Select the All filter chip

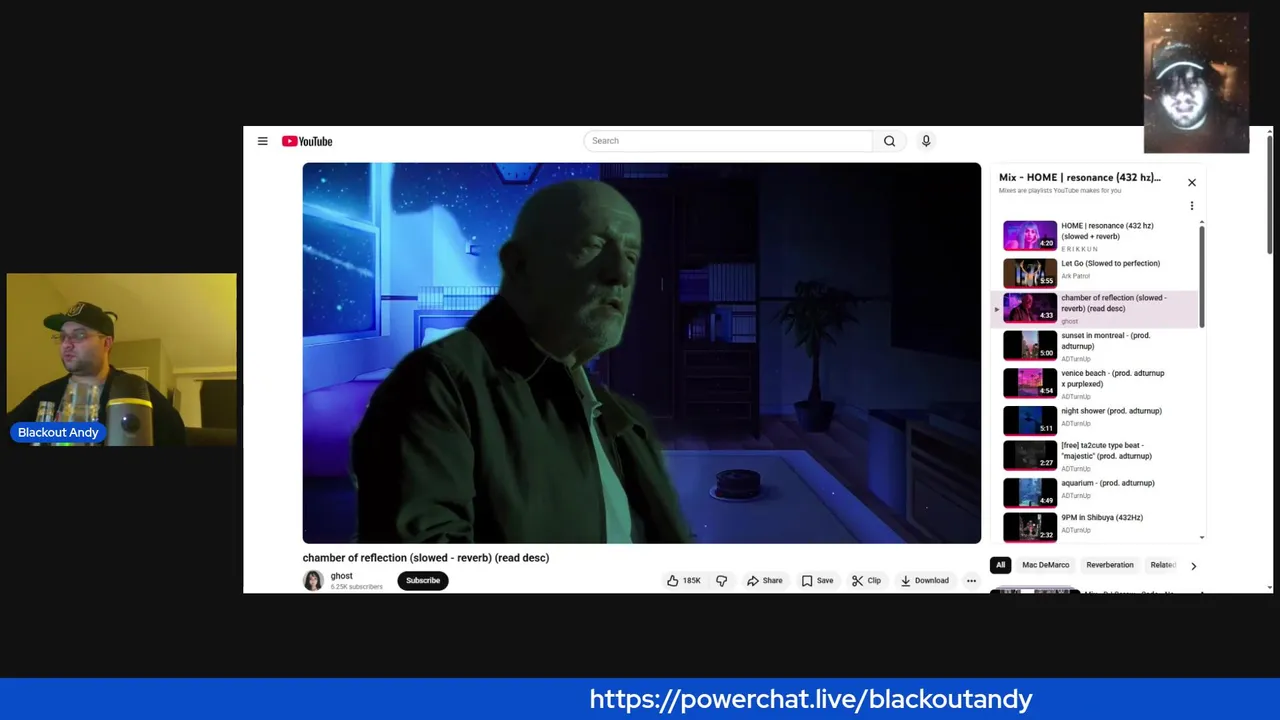(1000, 565)
